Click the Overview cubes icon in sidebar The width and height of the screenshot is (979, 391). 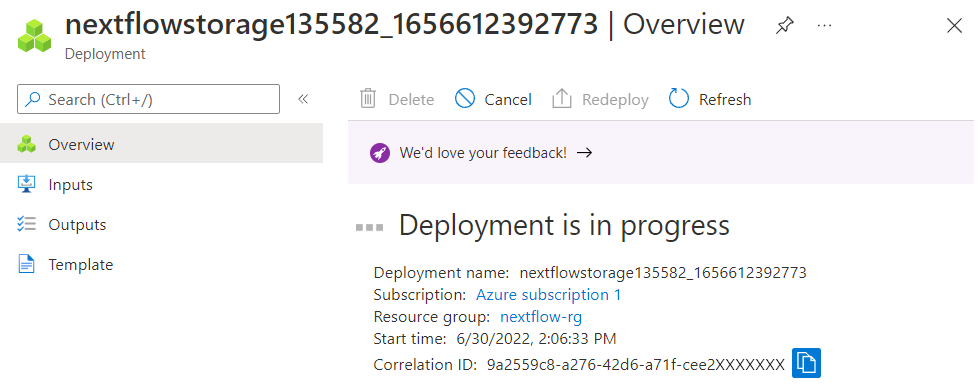click(x=26, y=144)
